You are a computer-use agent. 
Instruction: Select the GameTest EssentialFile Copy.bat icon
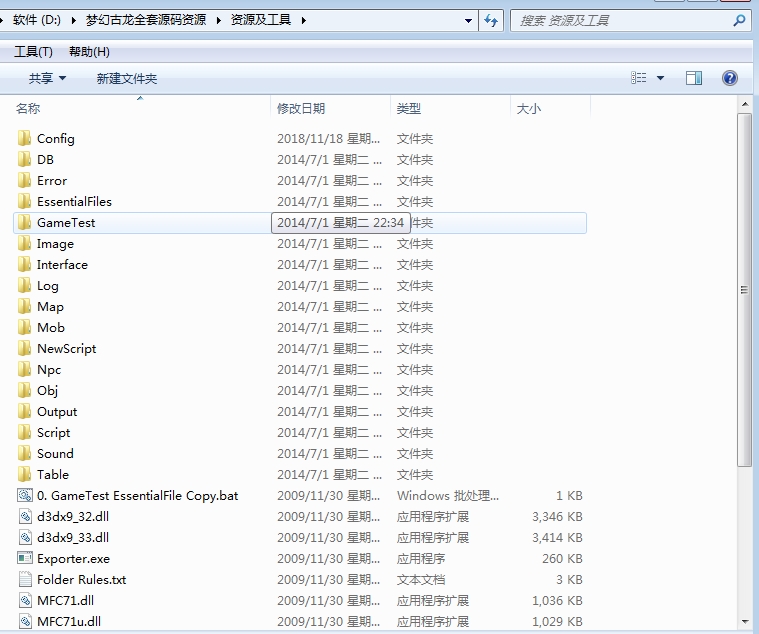[25, 495]
